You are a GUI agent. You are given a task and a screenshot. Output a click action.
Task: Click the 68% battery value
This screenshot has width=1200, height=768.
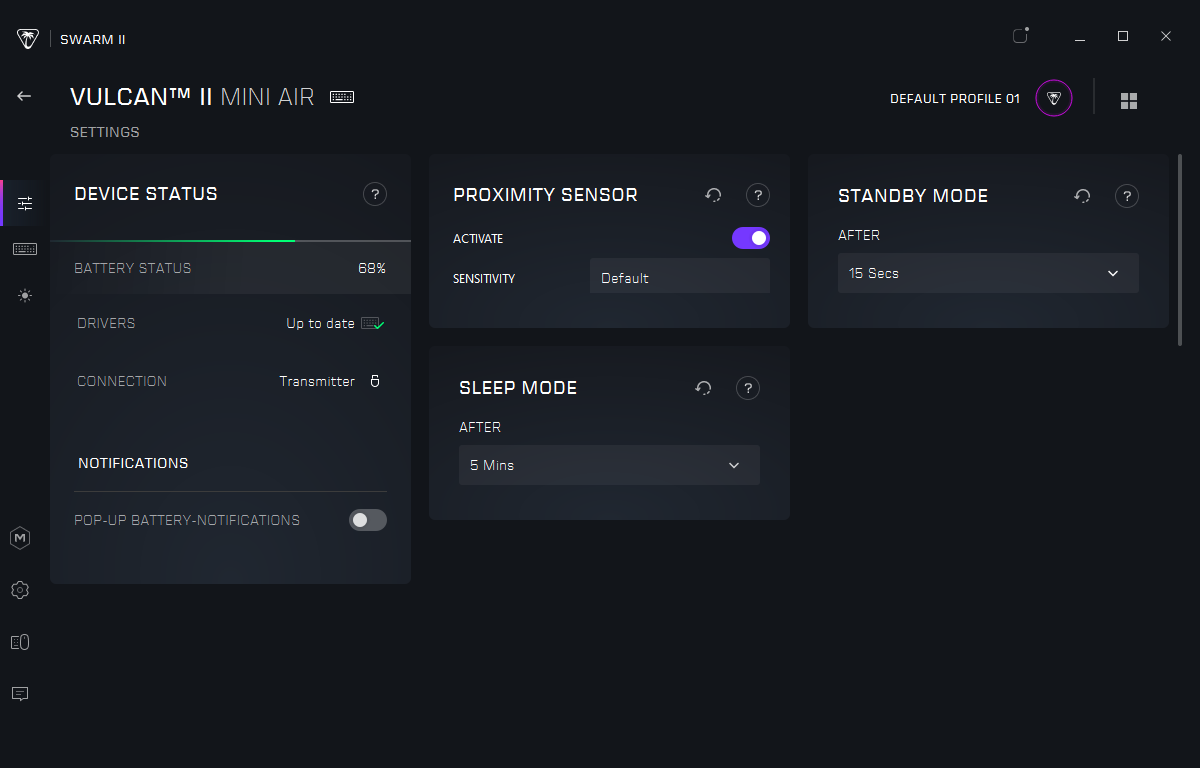(372, 268)
